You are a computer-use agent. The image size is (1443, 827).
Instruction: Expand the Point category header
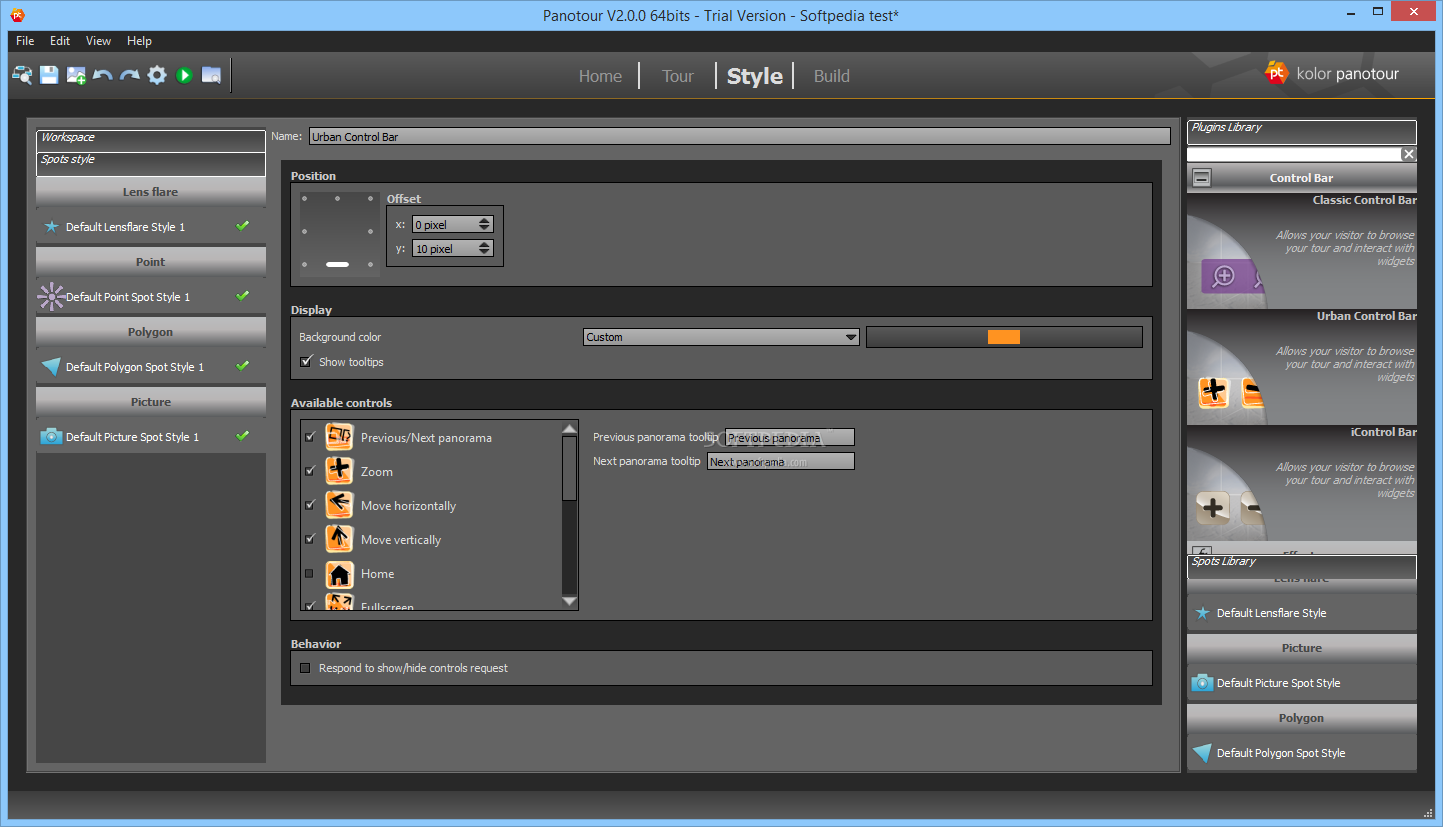click(x=151, y=262)
